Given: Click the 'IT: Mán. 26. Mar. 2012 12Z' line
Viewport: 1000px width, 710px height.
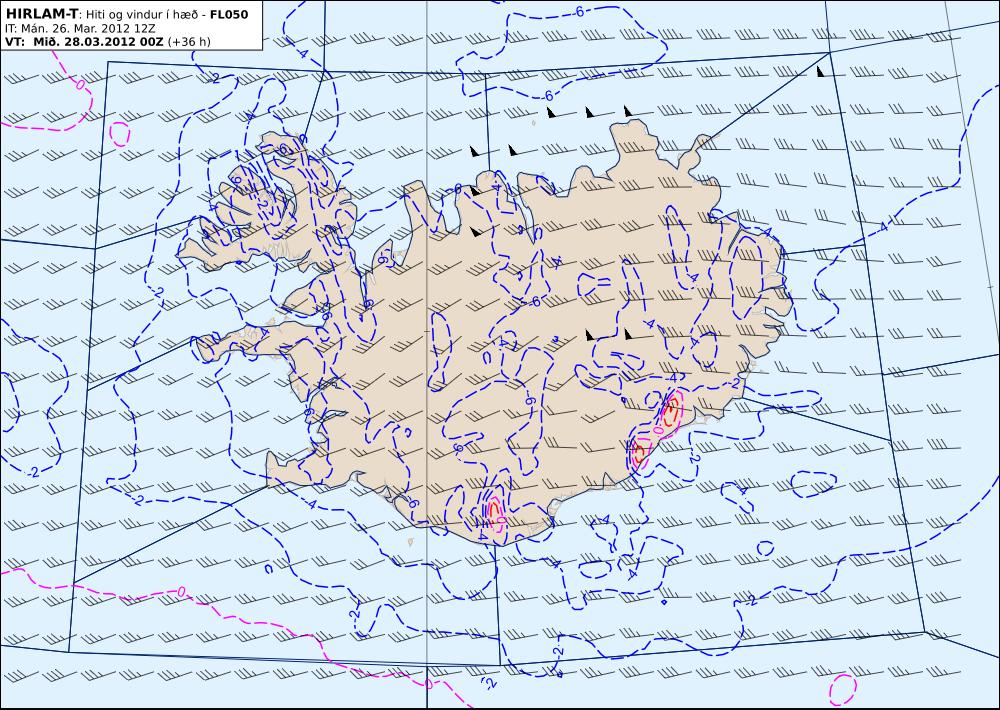Looking at the screenshot, I should (80, 29).
